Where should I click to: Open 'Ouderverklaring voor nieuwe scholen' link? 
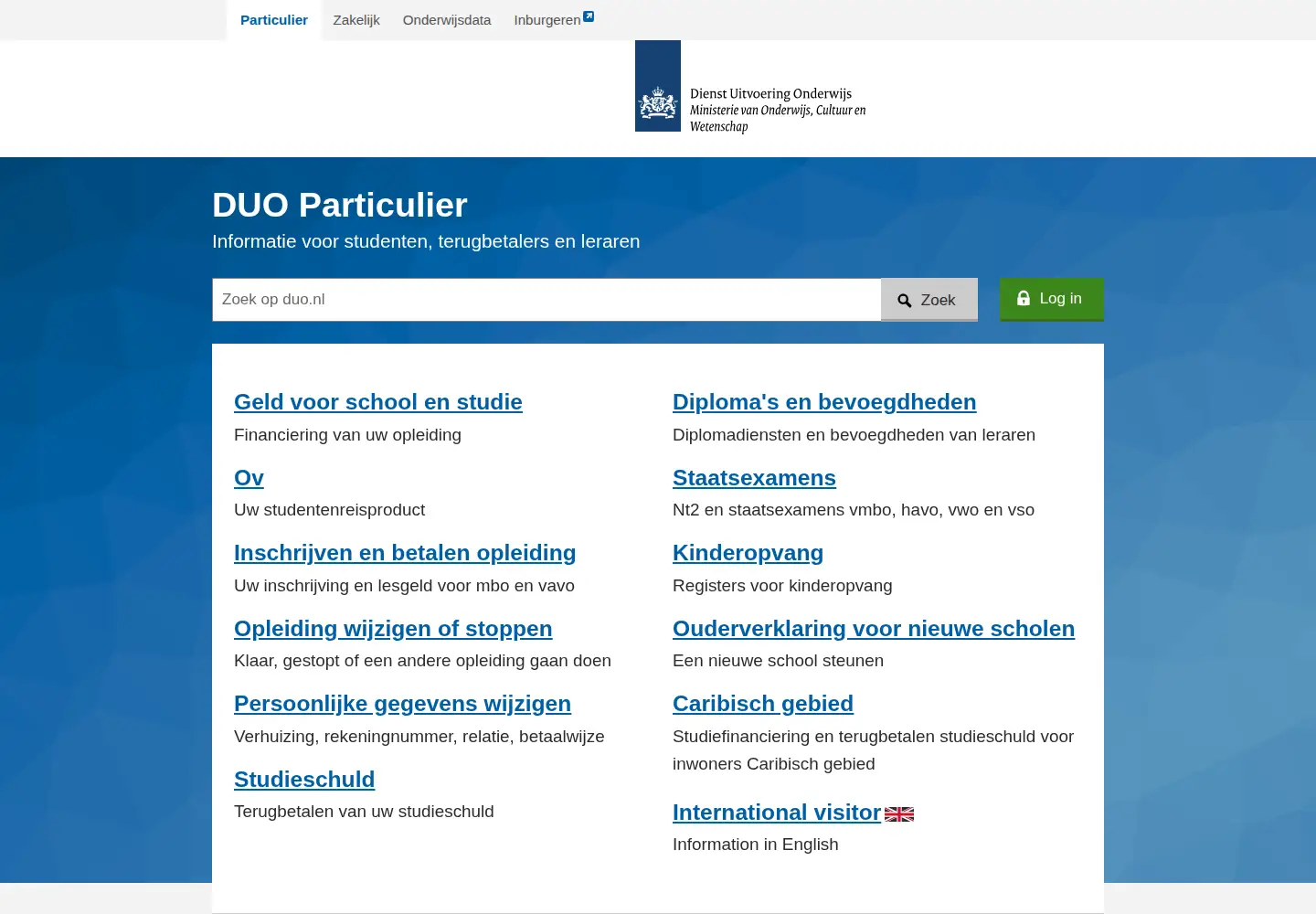[x=874, y=629]
